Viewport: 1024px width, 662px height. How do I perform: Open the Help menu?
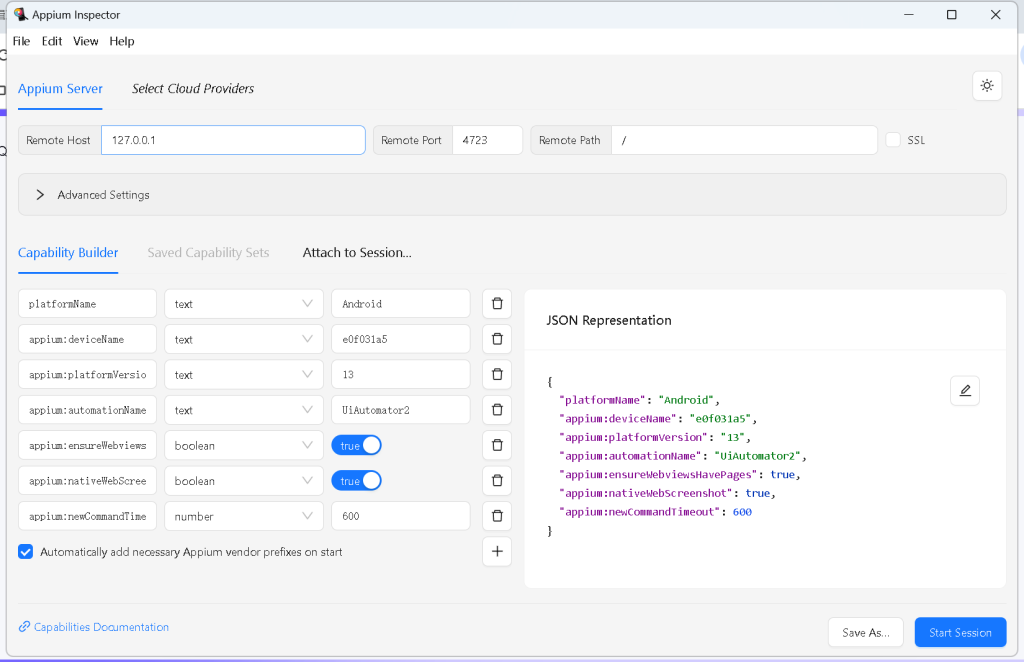pyautogui.click(x=121, y=41)
